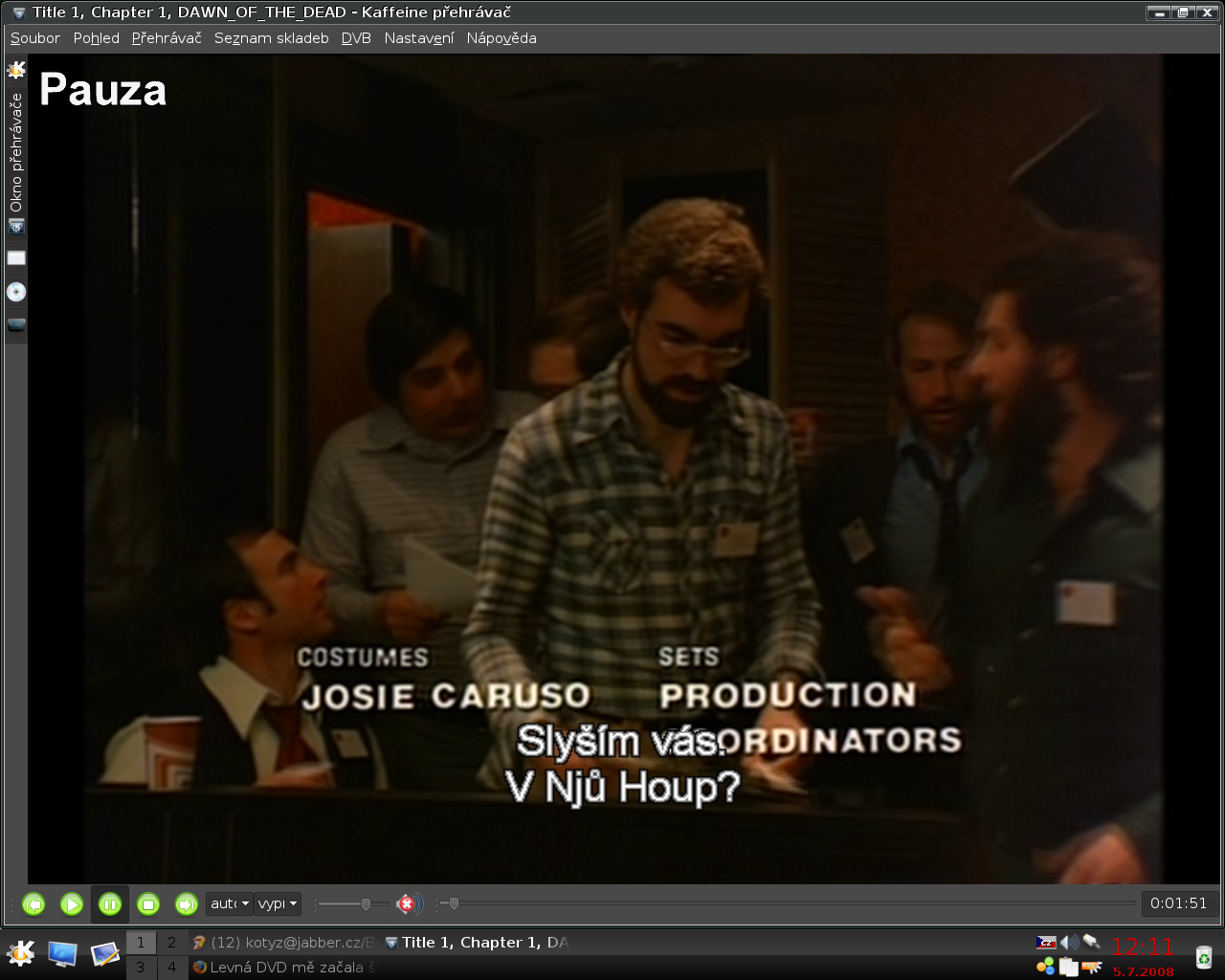Resume playback with the play button
1225x980 pixels.
(72, 903)
